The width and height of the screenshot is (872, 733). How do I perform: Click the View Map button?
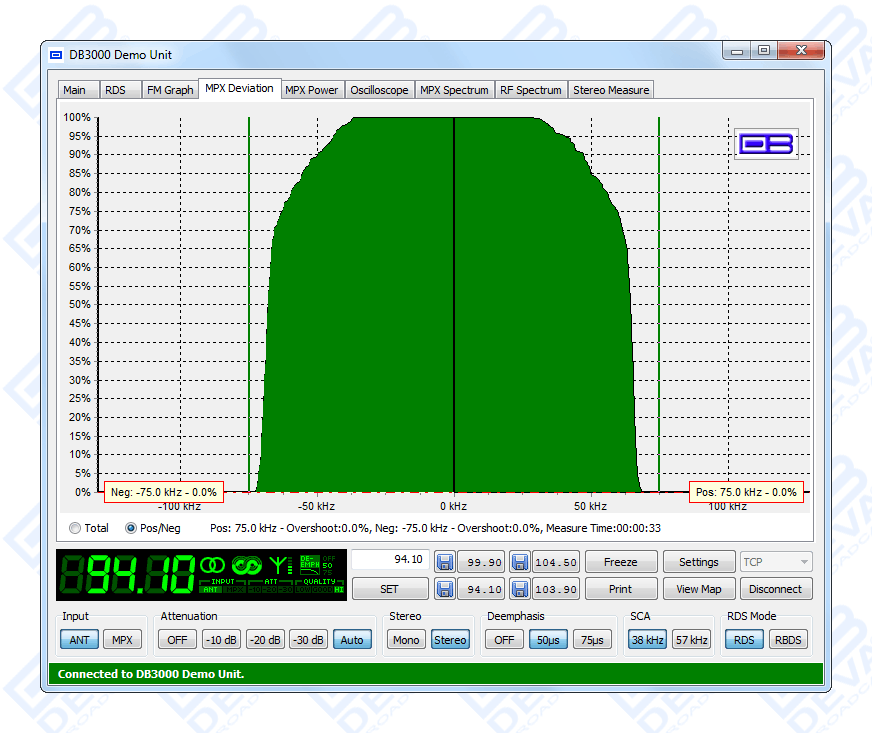699,589
